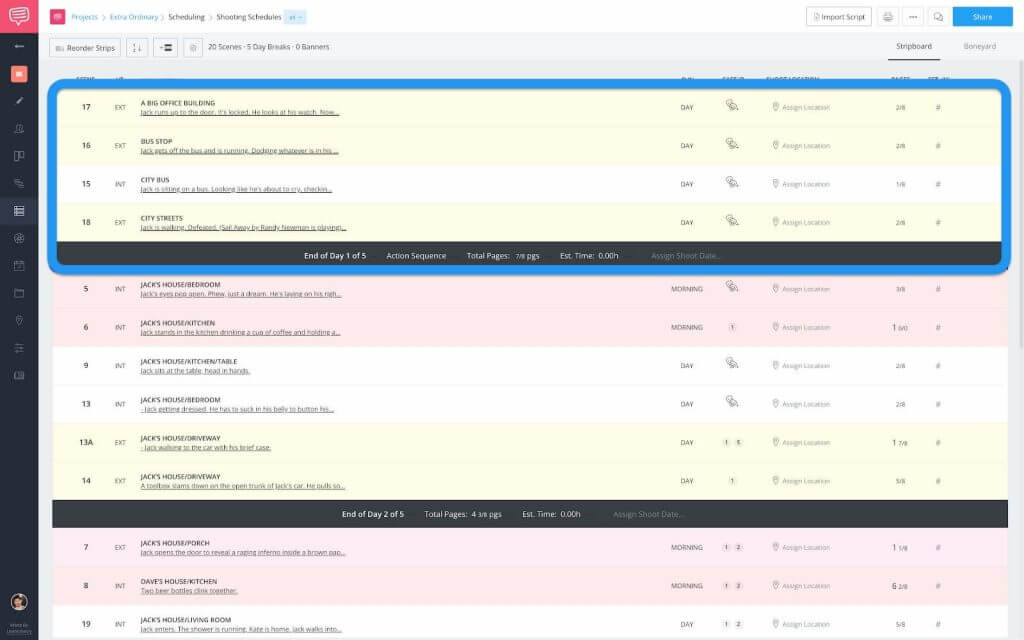Toggle the paperclip on the CITY BUS strip
The width and height of the screenshot is (1024, 640).
coord(731,183)
